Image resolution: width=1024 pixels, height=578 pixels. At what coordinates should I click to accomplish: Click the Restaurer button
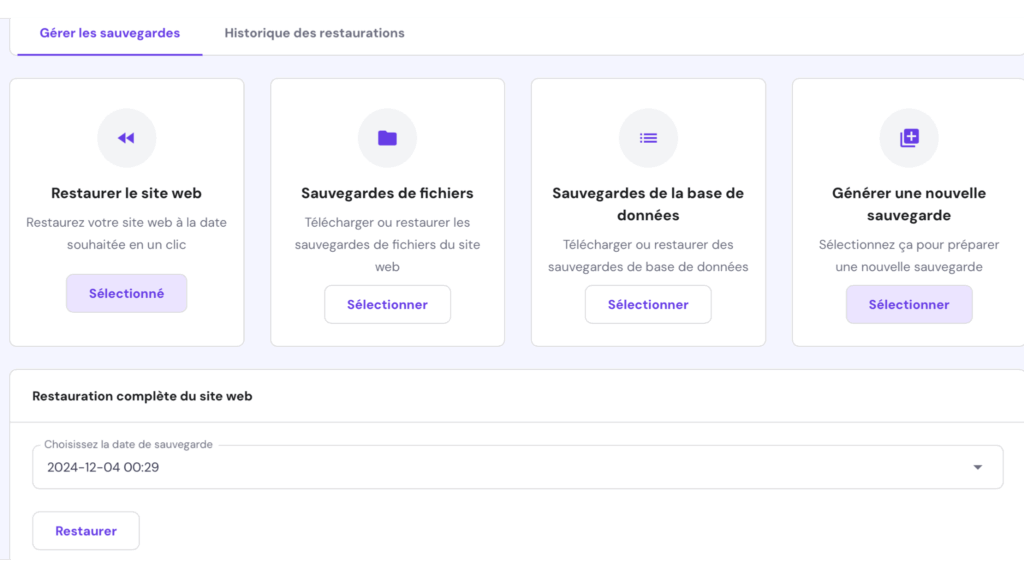(x=86, y=531)
